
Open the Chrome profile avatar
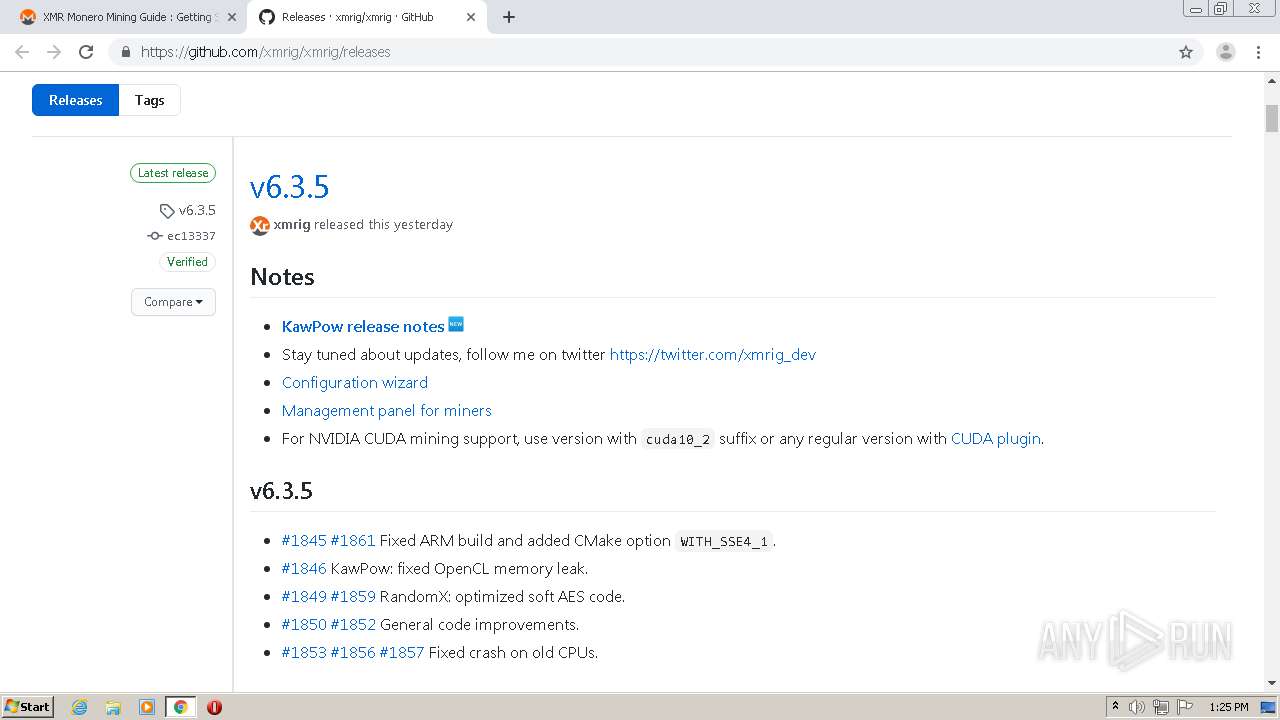1226,52
